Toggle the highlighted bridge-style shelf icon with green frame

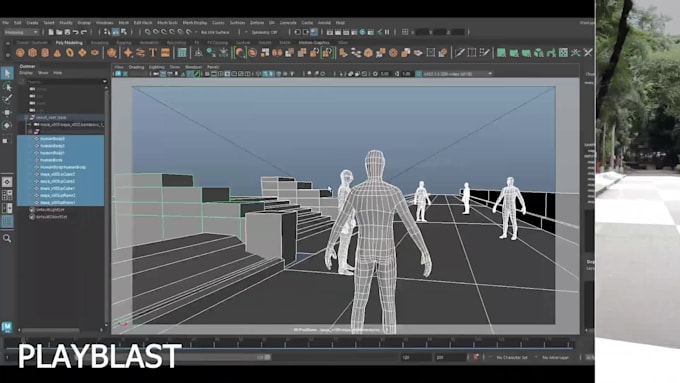[327, 53]
